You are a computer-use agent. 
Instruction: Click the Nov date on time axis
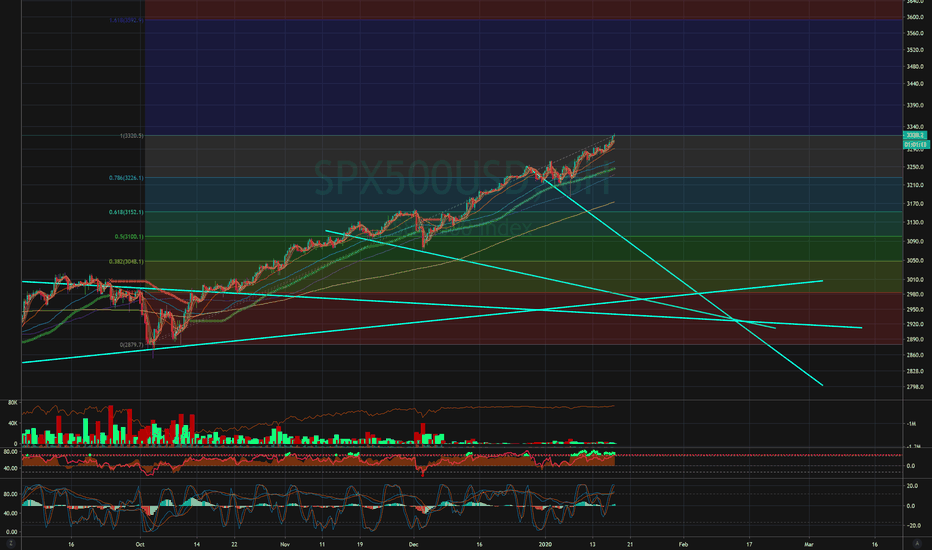click(x=285, y=544)
